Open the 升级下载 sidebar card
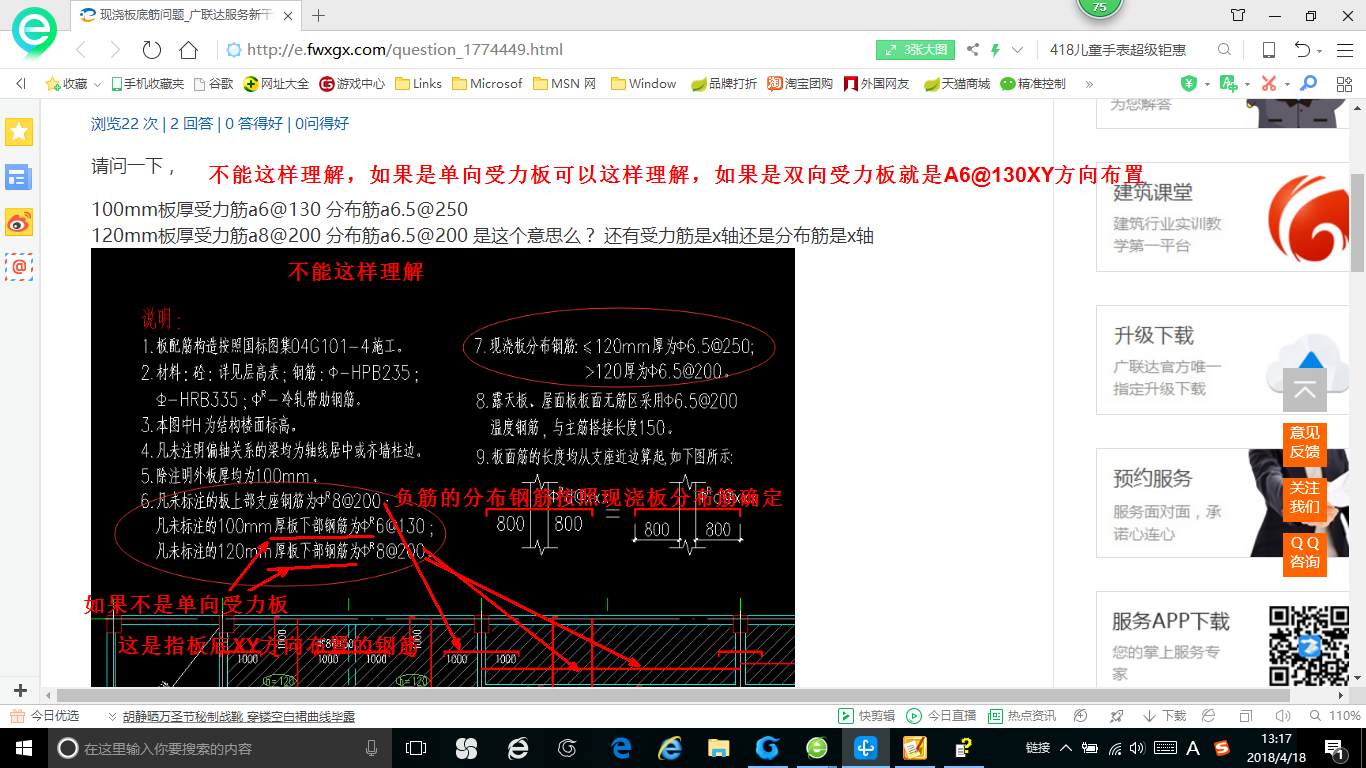The image size is (1366, 768). [1222, 358]
